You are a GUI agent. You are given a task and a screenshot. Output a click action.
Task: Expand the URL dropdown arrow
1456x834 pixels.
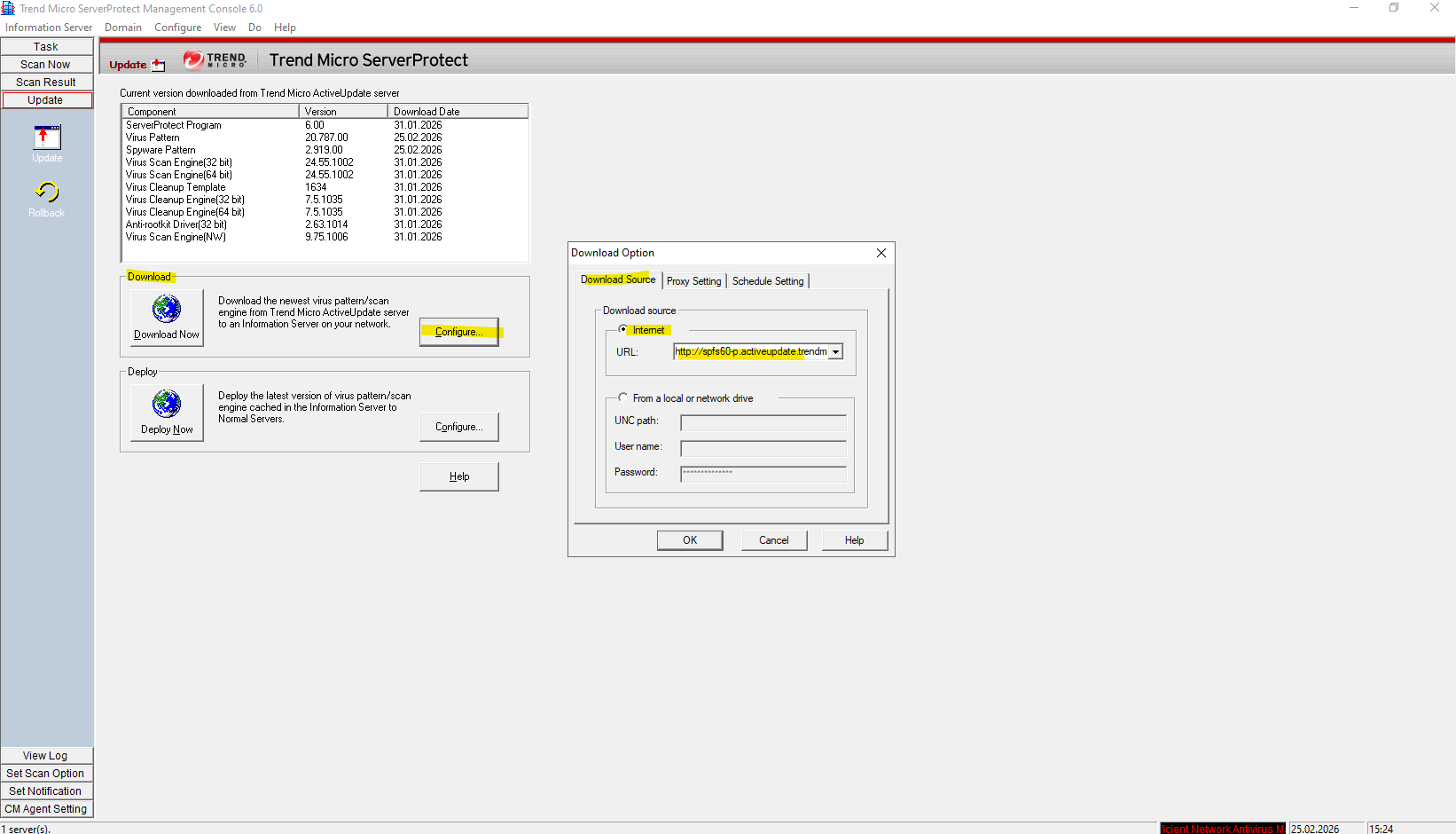(x=835, y=352)
